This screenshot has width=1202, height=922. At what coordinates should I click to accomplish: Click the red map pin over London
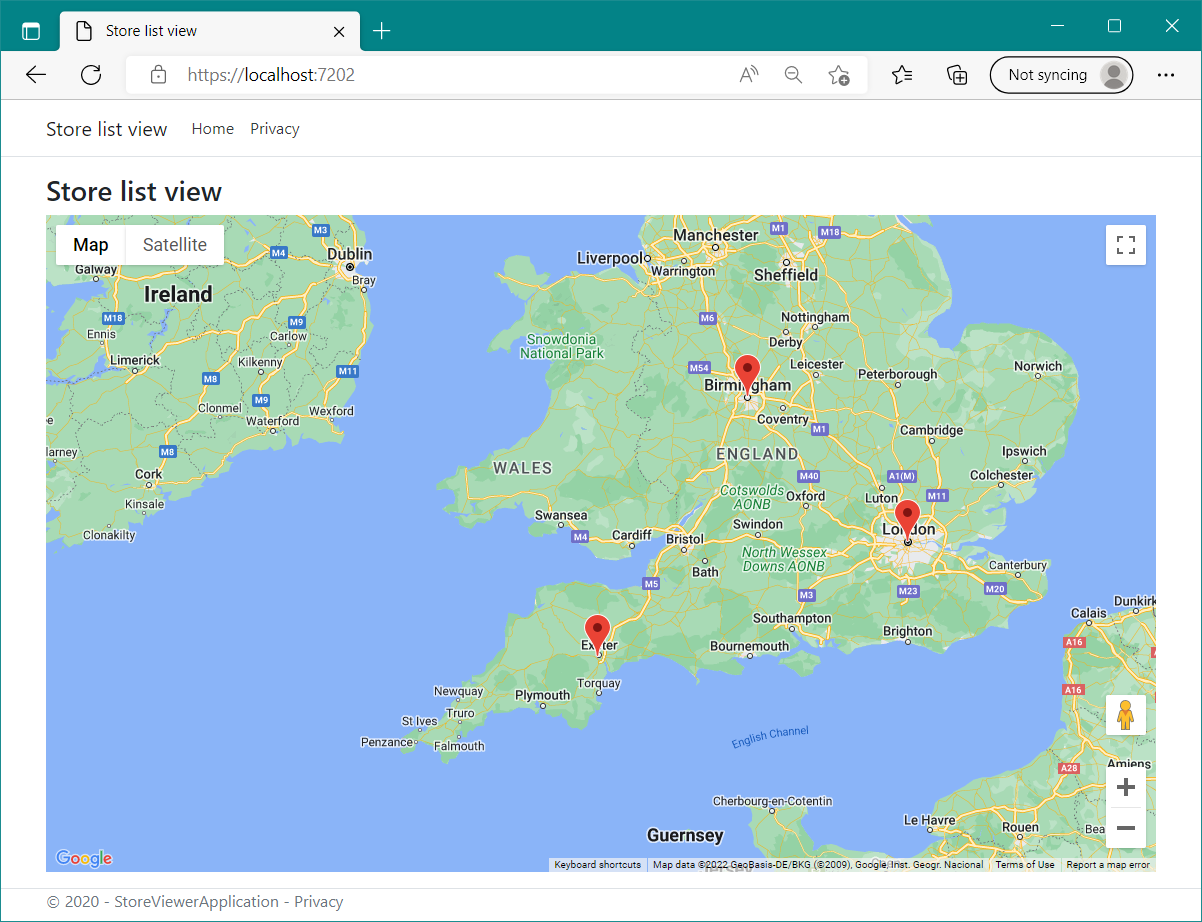click(907, 521)
